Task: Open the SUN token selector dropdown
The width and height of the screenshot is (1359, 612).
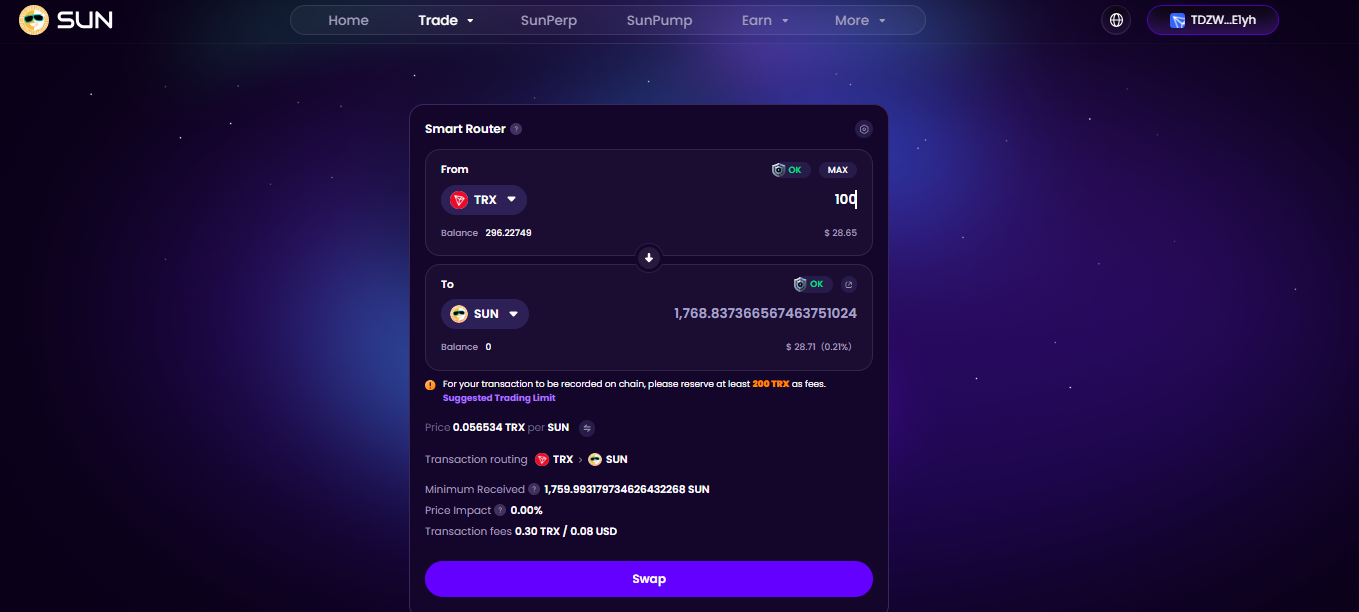Action: (x=485, y=314)
